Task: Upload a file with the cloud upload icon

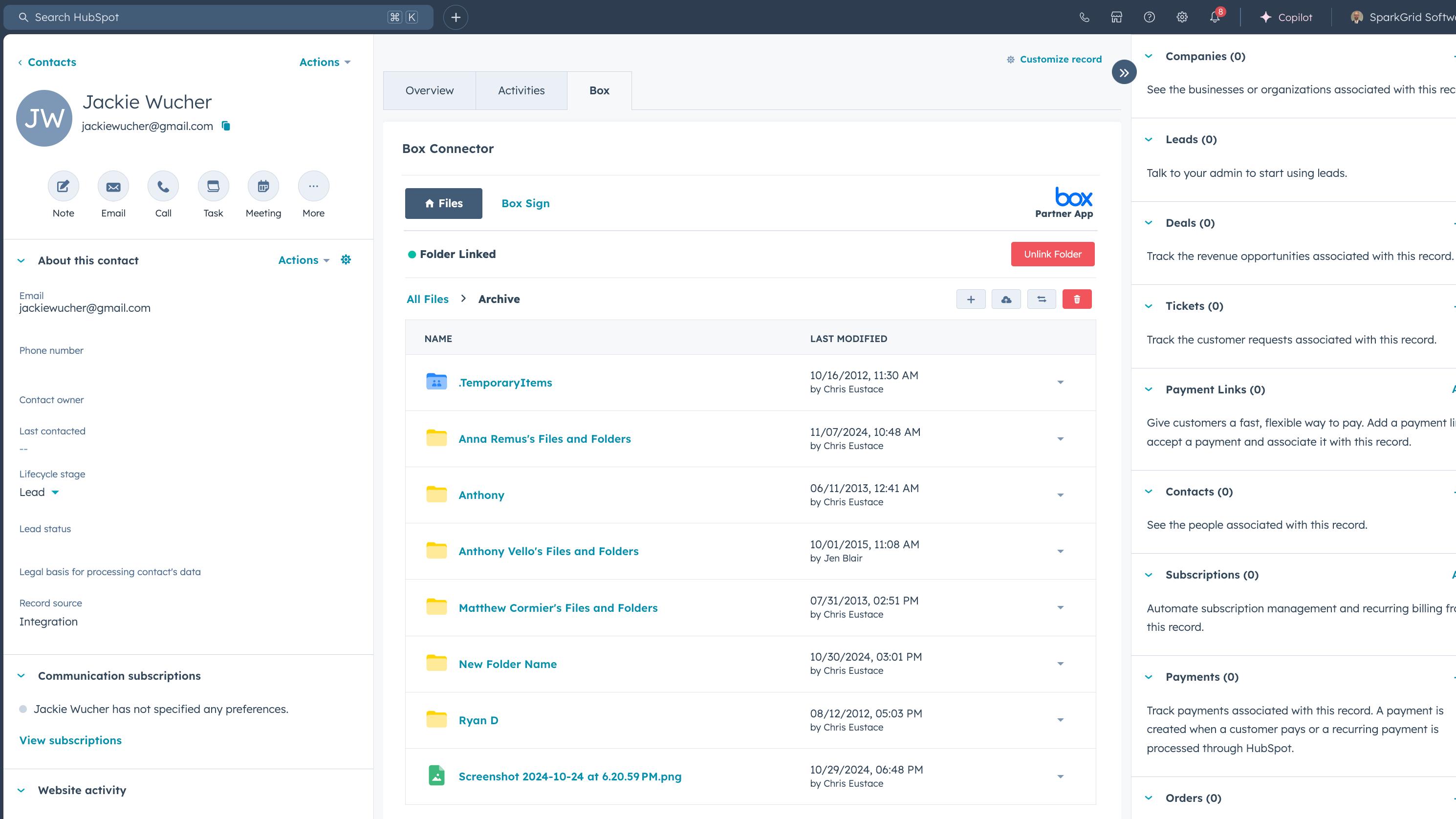Action: pos(1006,299)
